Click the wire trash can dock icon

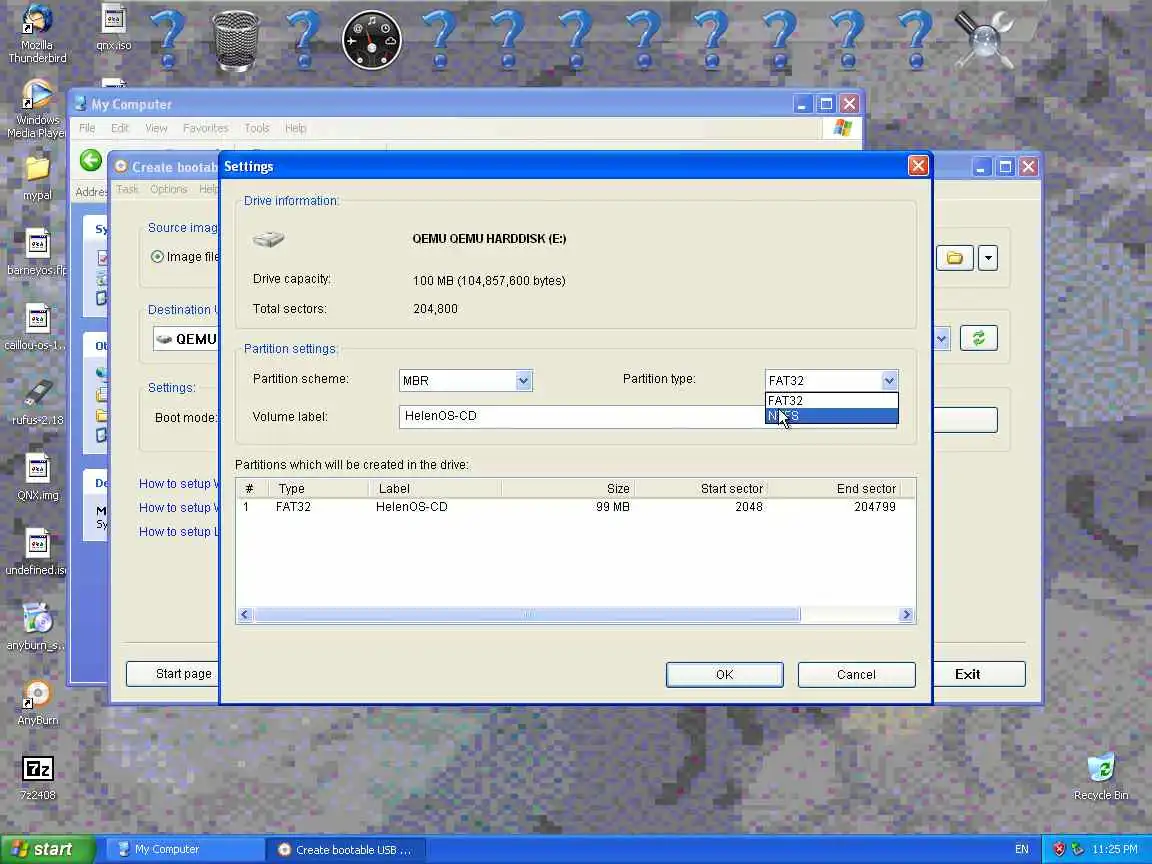click(235, 40)
